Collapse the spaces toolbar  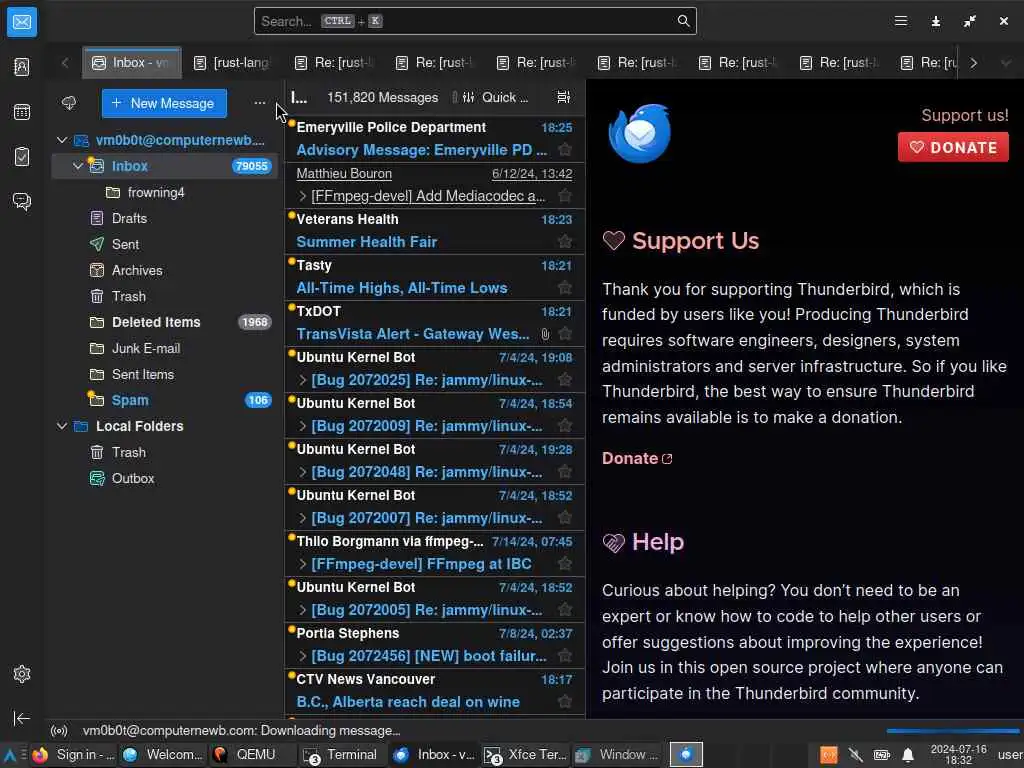pos(22,718)
